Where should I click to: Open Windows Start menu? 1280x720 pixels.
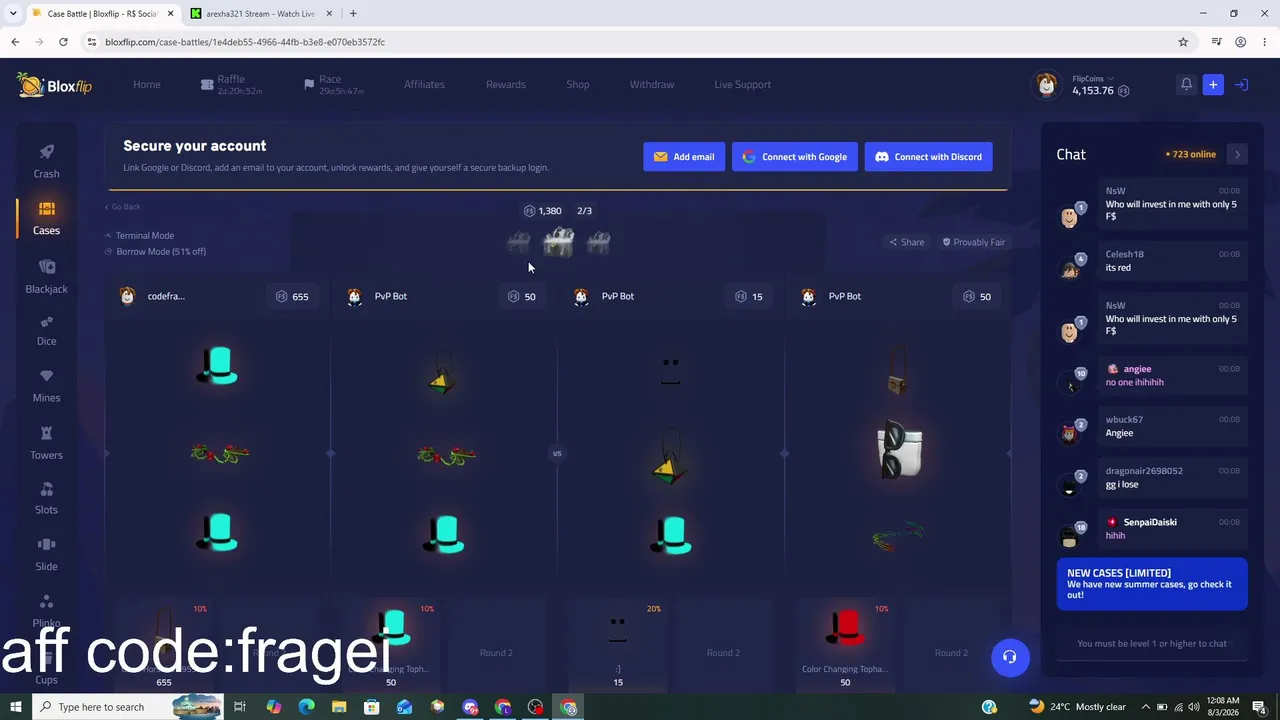16,707
